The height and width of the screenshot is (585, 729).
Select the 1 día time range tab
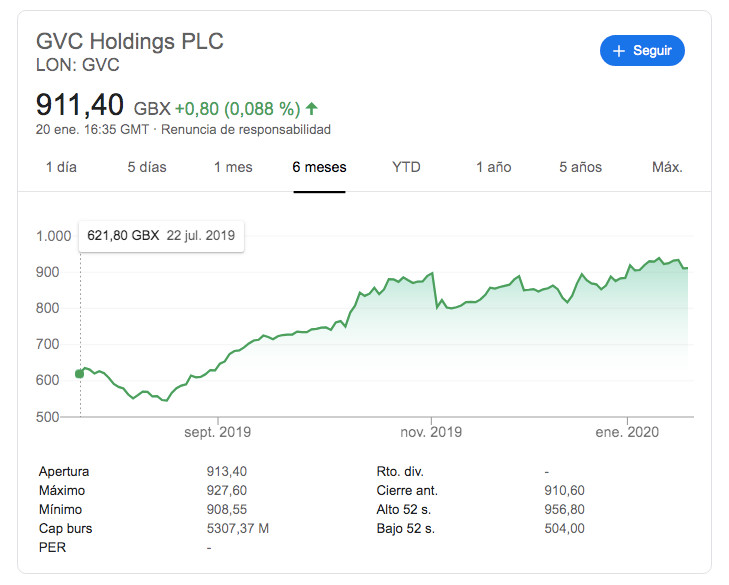61,167
